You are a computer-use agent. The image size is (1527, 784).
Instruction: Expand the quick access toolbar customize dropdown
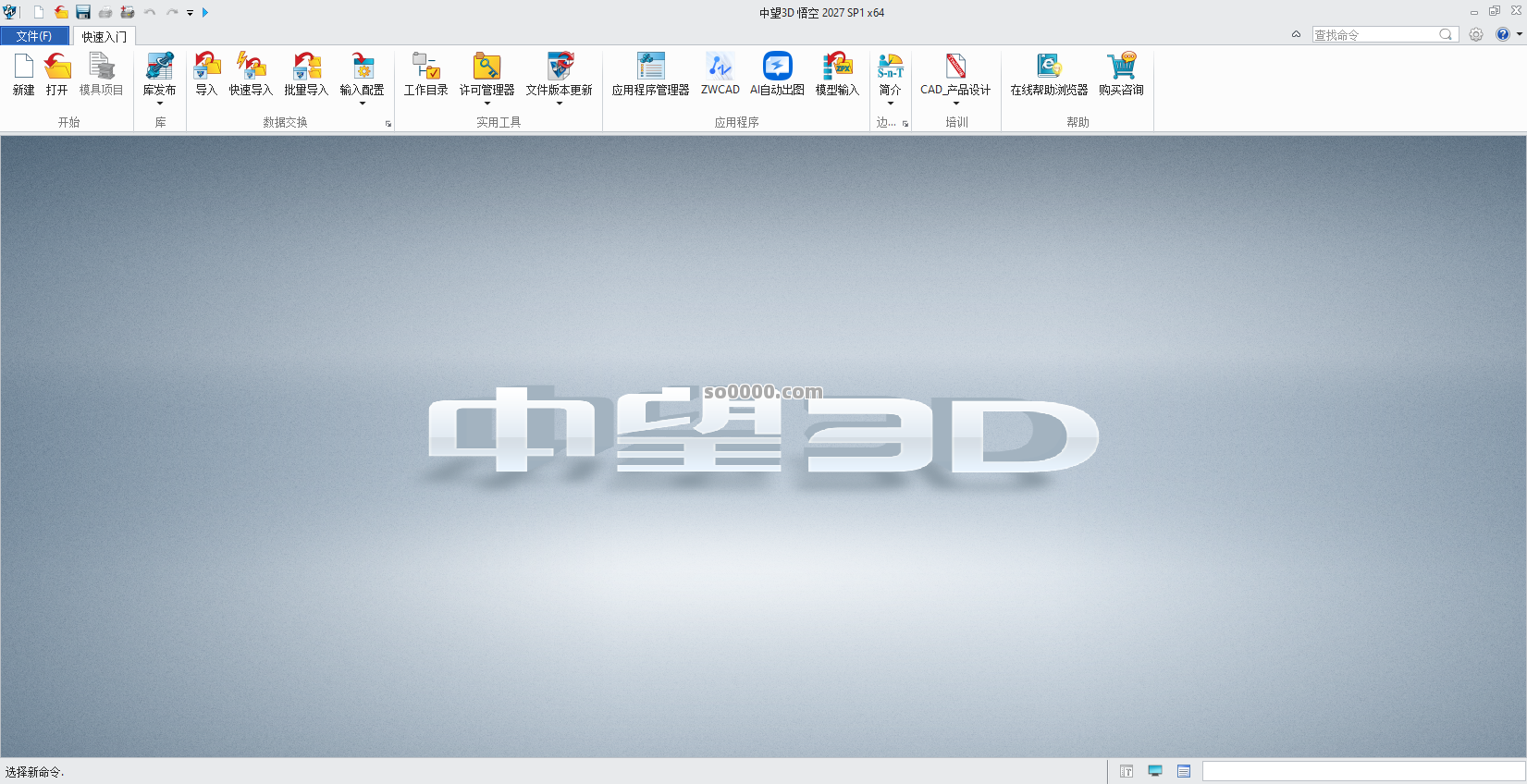pyautogui.click(x=191, y=13)
